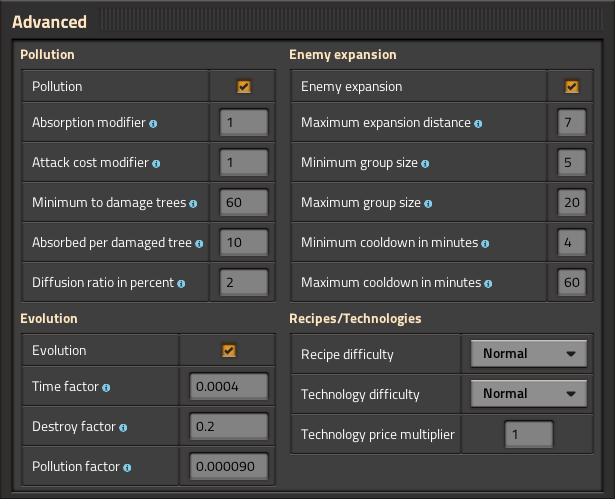Click the Maximum expansion distance label
This screenshot has height=499, width=615.
coord(386,123)
